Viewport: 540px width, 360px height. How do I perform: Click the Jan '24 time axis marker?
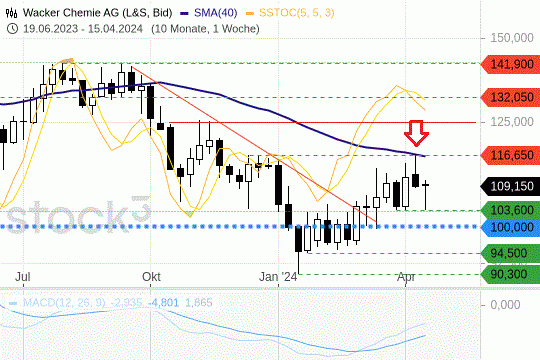[x=278, y=277]
